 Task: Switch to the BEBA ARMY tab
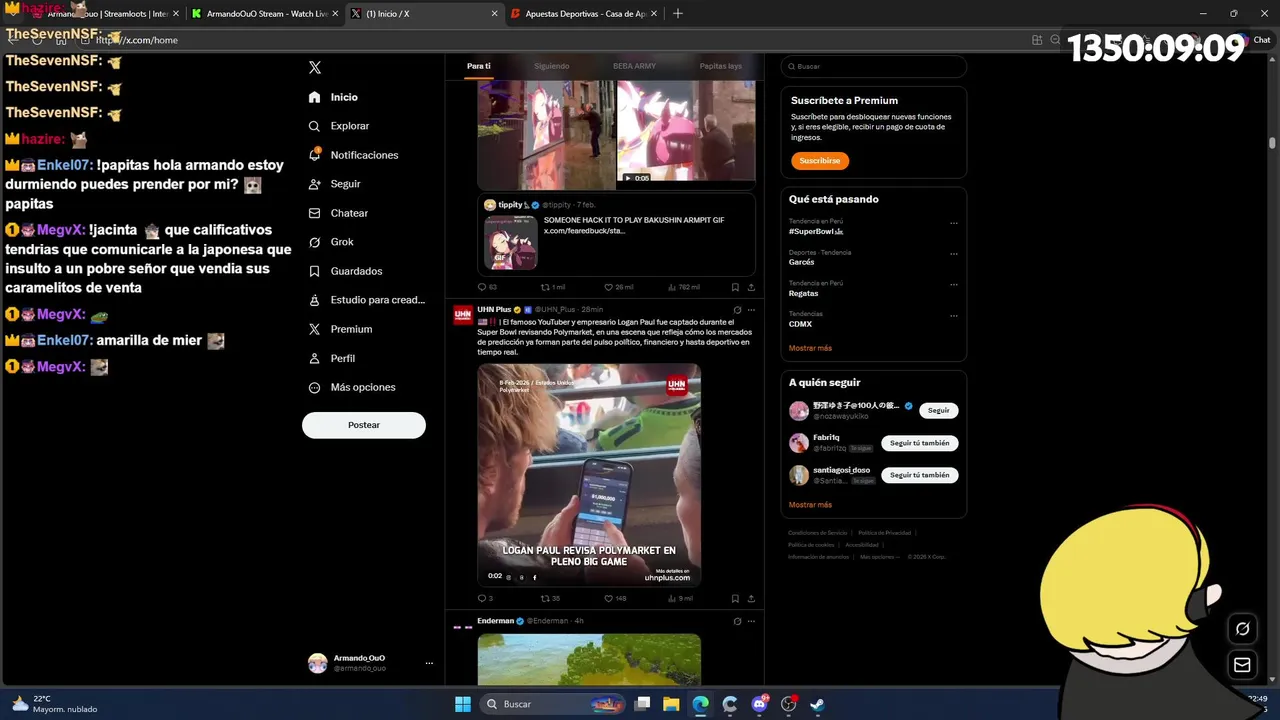[x=634, y=66]
